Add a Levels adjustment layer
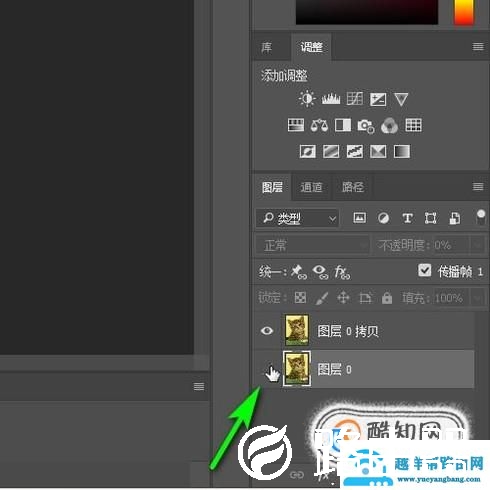 click(331, 99)
